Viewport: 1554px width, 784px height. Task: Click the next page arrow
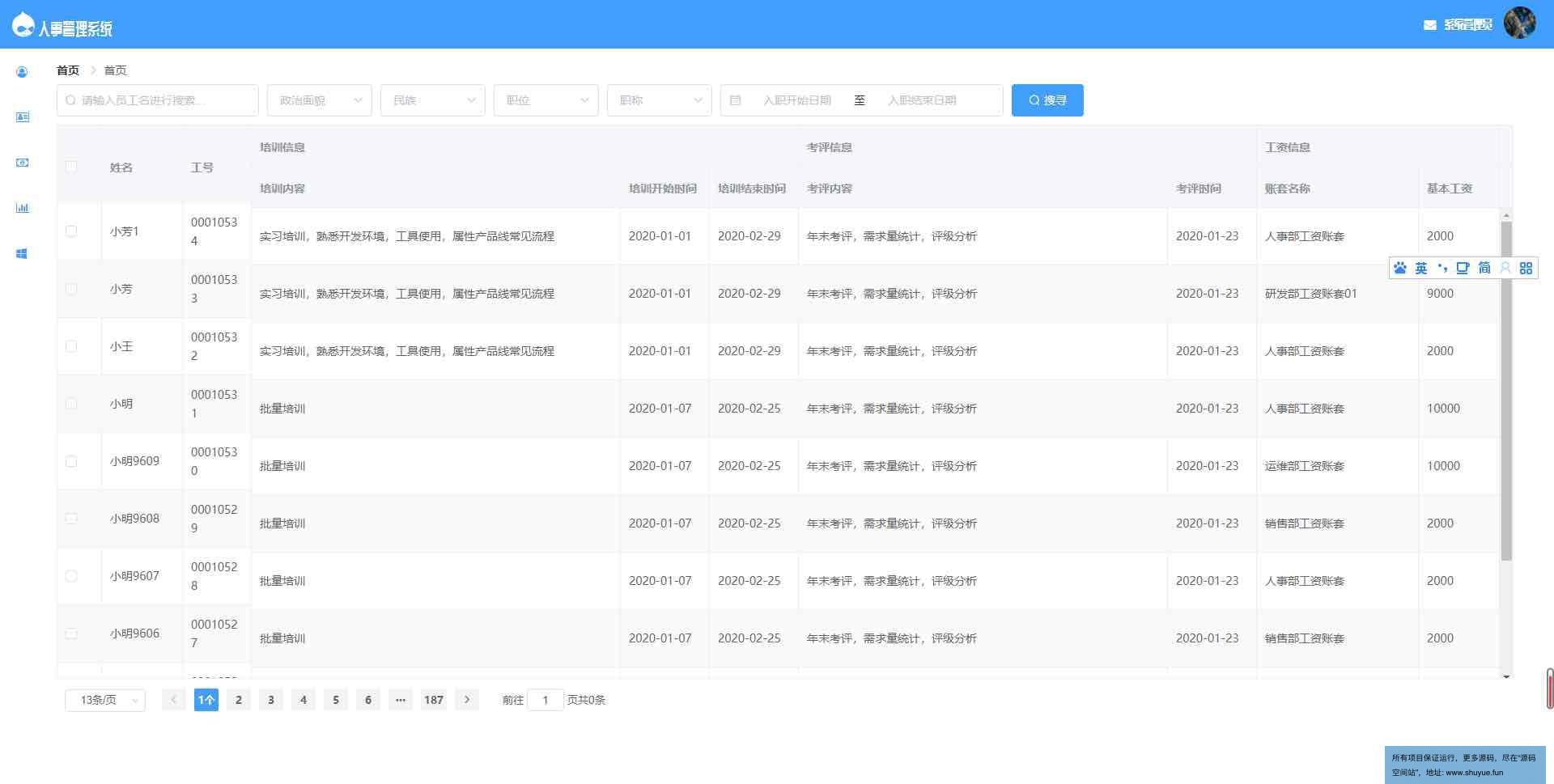tap(467, 700)
